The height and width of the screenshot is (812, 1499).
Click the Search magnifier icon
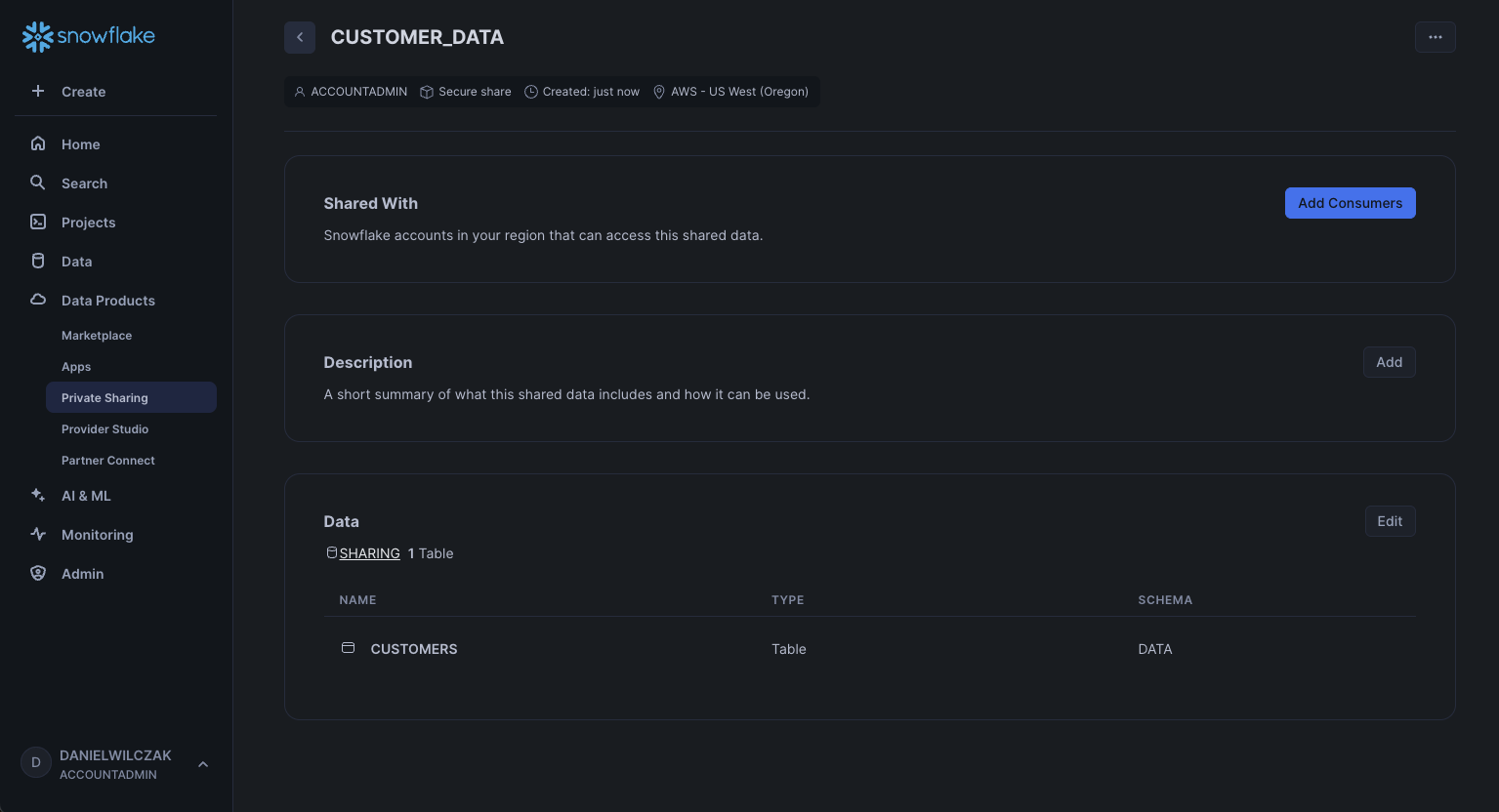click(38, 183)
